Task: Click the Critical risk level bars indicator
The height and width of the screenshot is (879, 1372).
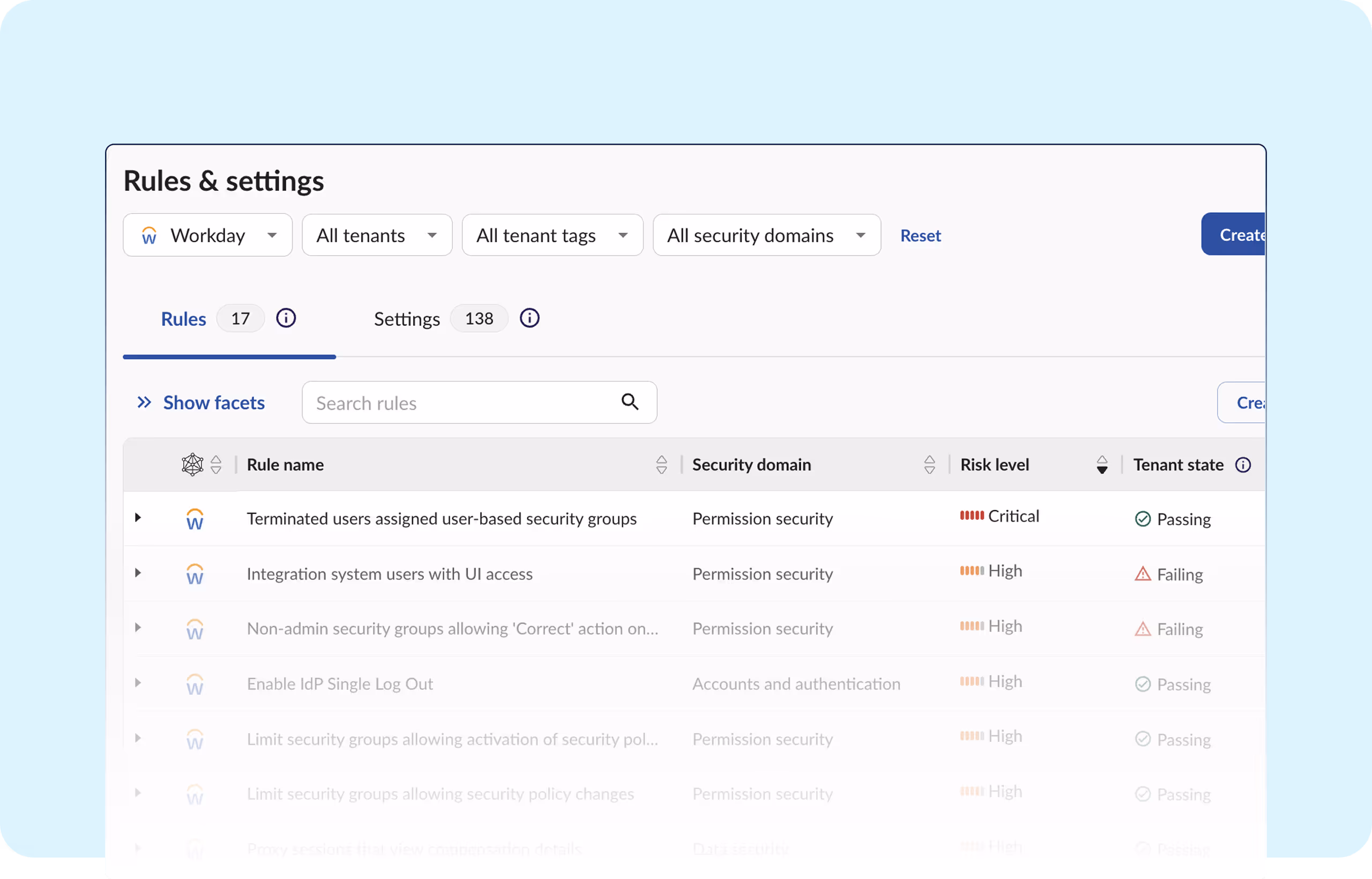Action: tap(971, 516)
